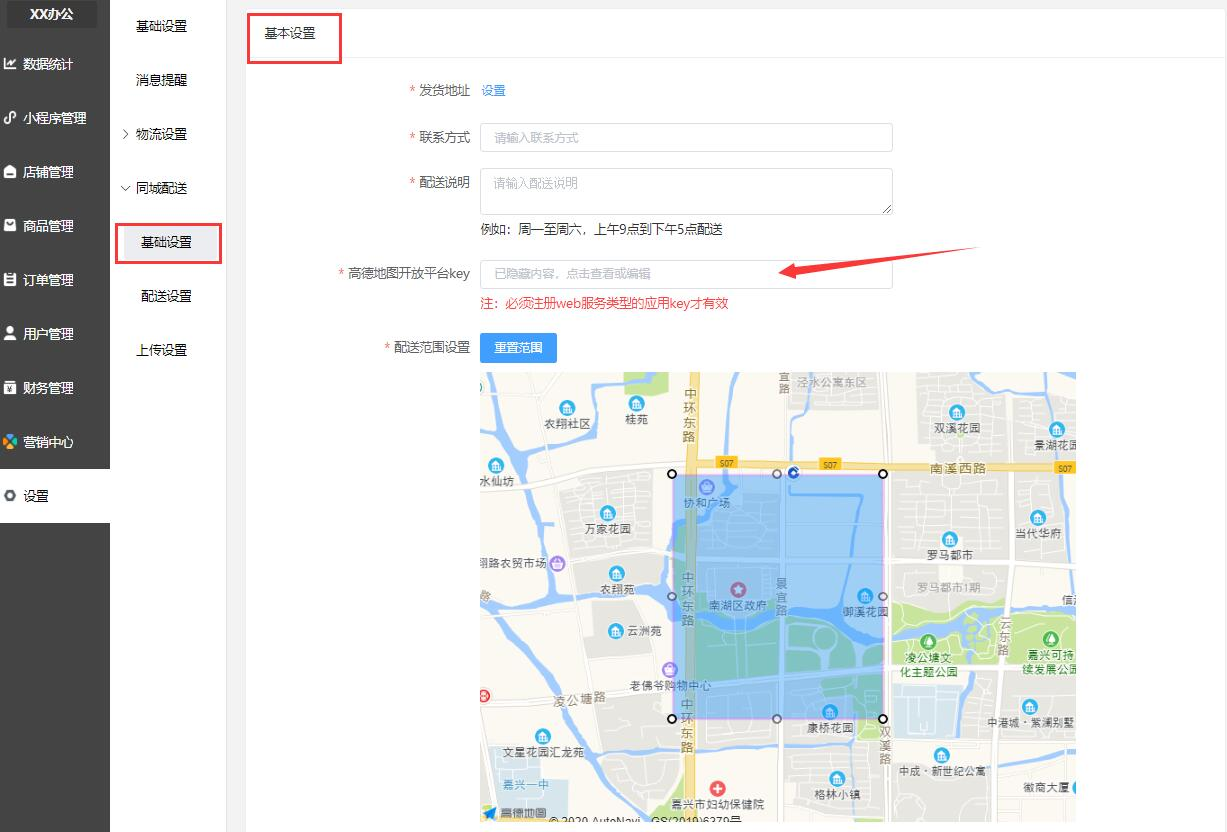Click the XX办公 logo title
This screenshot has height=832, width=1227.
coord(52,13)
